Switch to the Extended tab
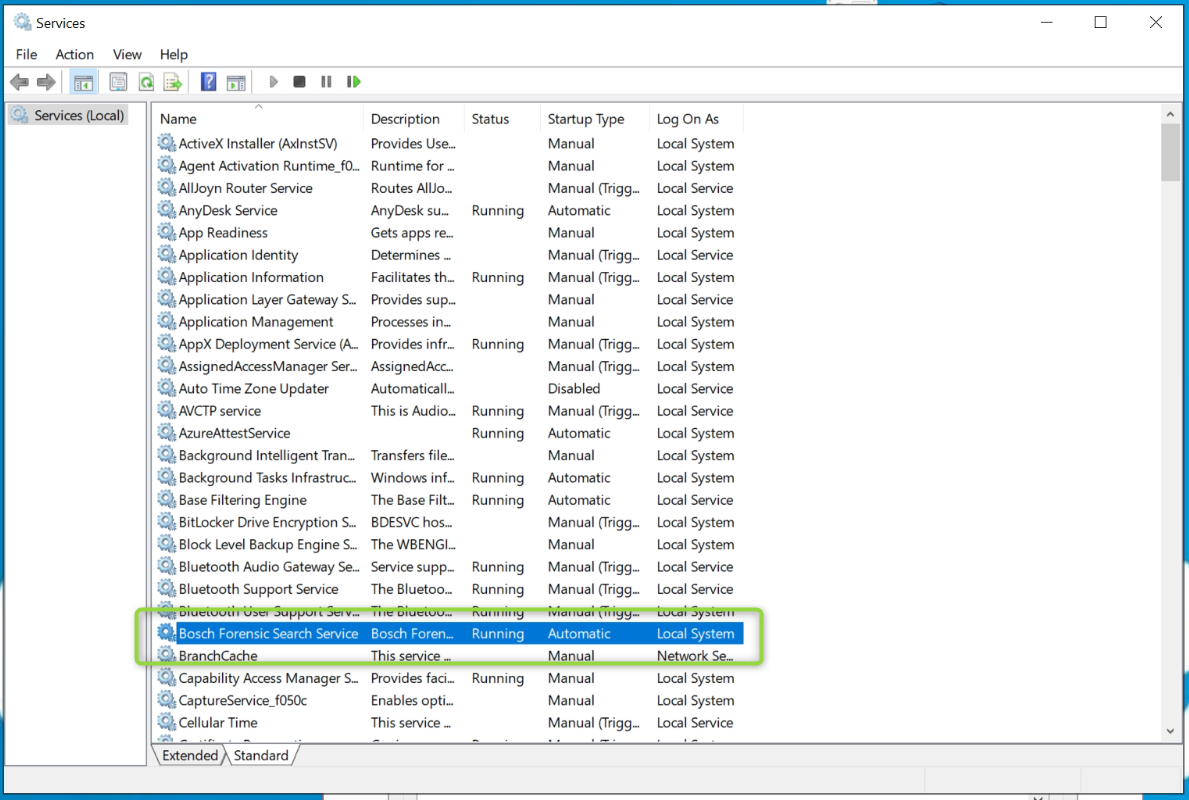This screenshot has height=800, width=1189. pyautogui.click(x=190, y=756)
